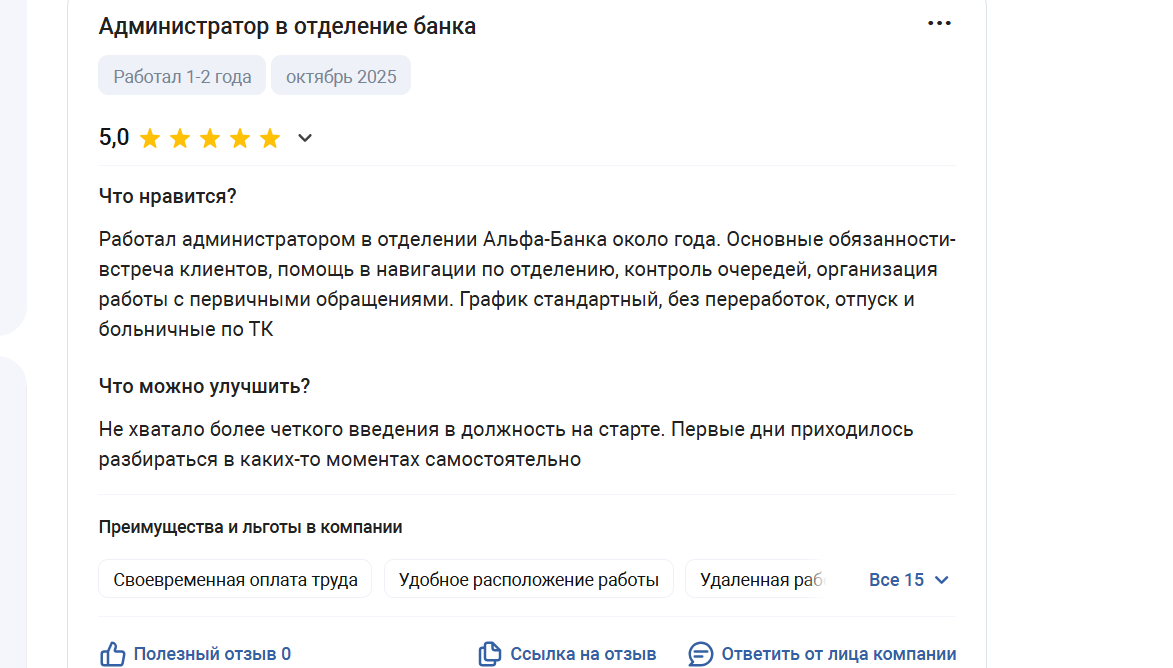Image resolution: width=1173 pixels, height=668 pixels.
Task: Select 'Удобное расположение работы' benefit tag
Action: coord(529,579)
